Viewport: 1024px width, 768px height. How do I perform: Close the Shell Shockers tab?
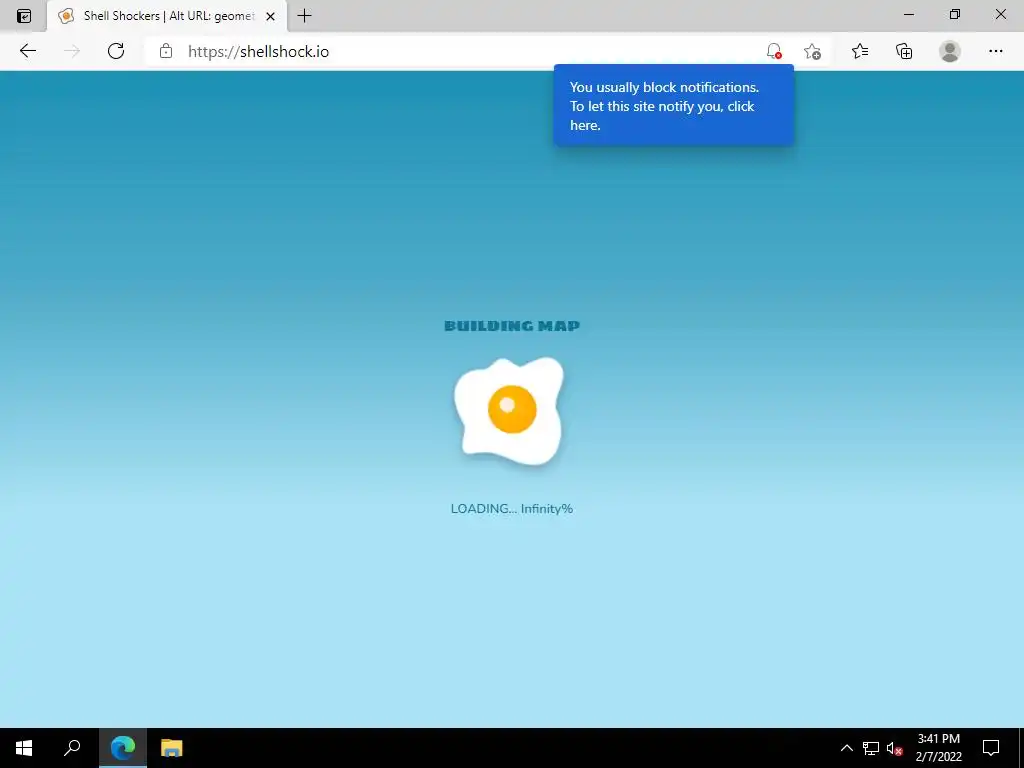click(270, 16)
